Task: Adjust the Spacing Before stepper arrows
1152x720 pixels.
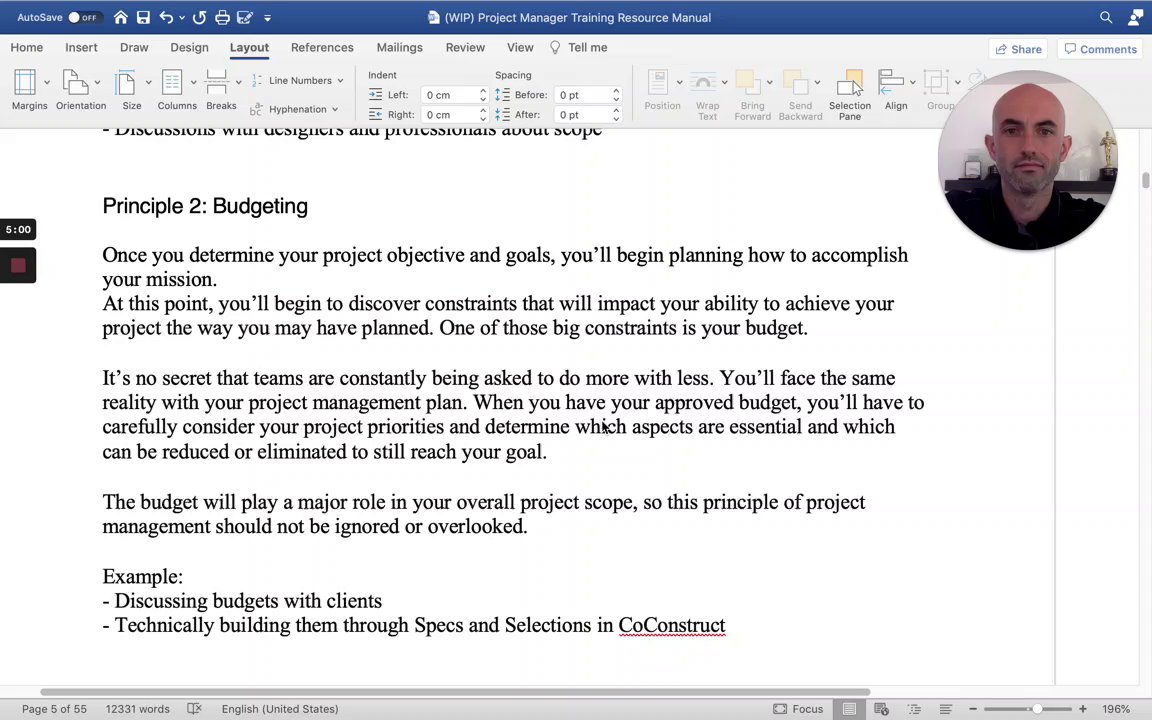Action: (616, 95)
